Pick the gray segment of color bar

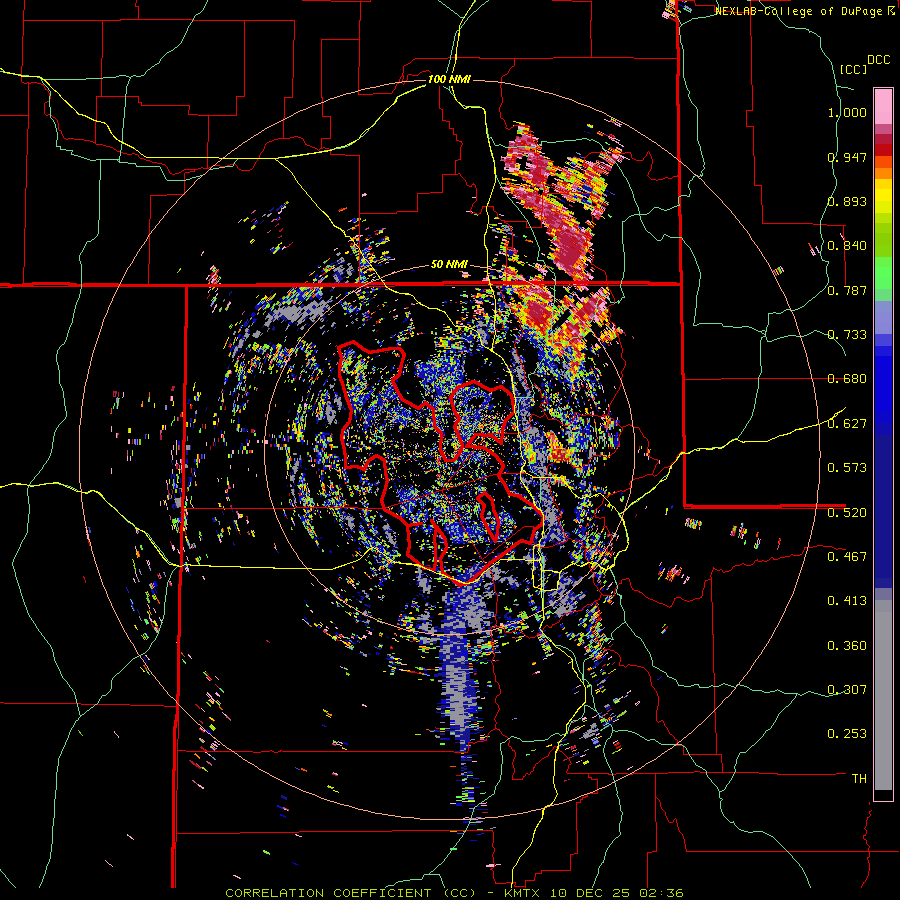[883, 695]
